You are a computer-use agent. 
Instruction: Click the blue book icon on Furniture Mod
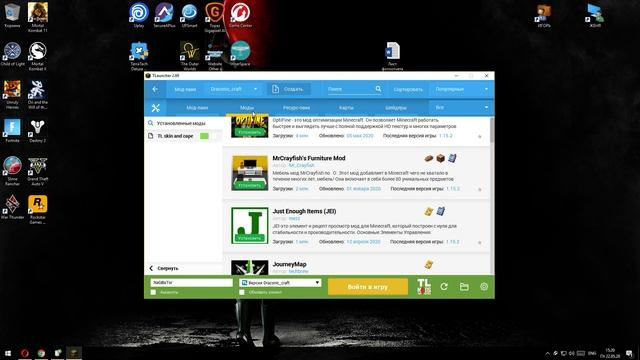(x=452, y=158)
